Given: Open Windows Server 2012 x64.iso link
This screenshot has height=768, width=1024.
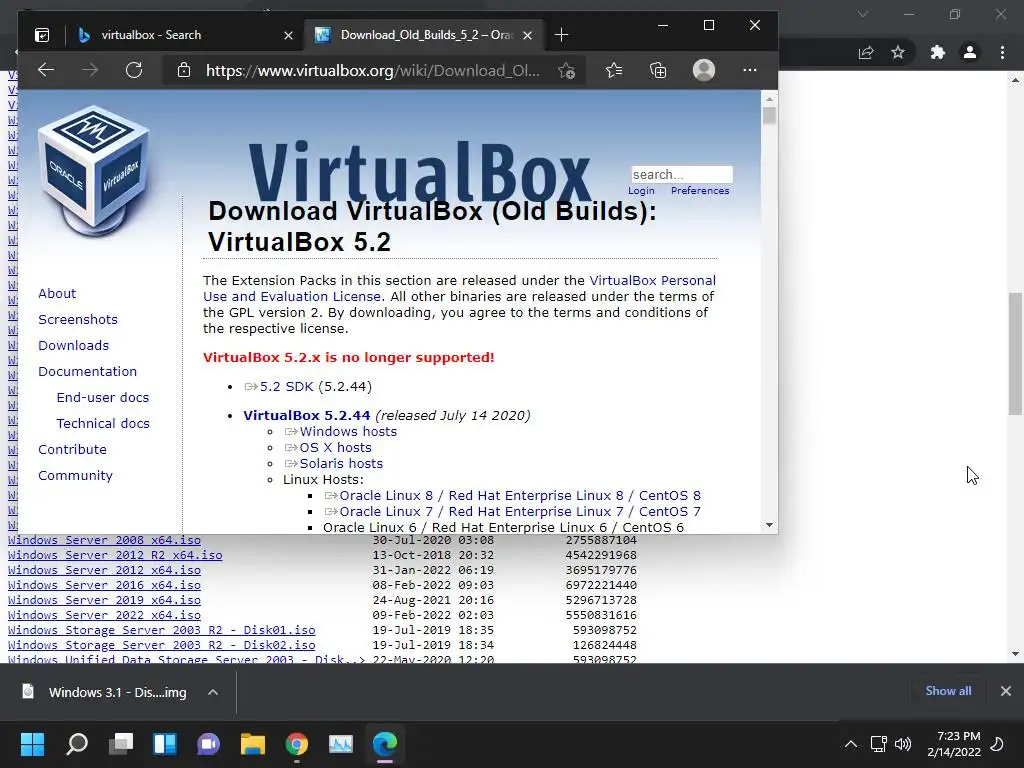Looking at the screenshot, I should tap(104, 570).
